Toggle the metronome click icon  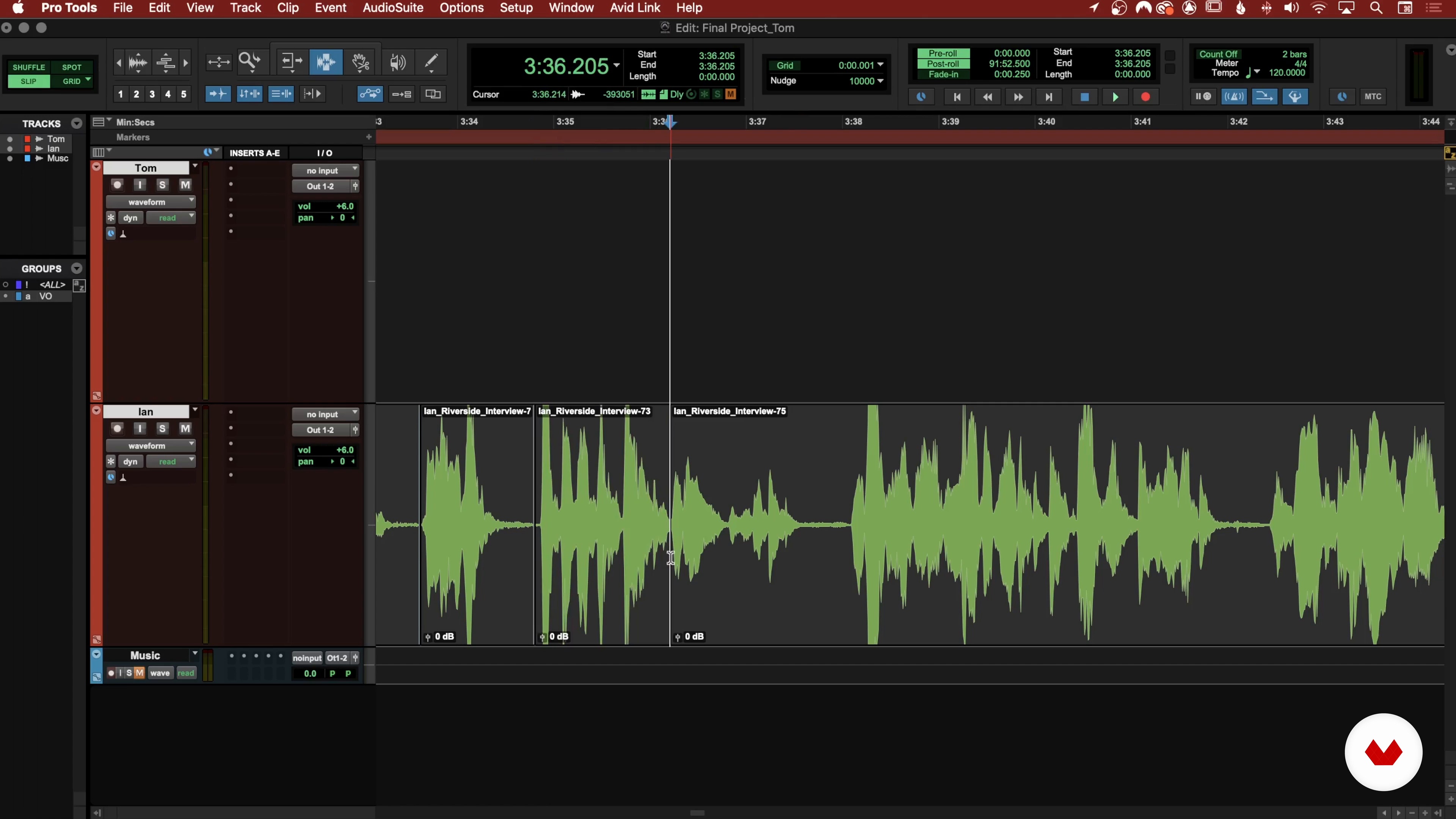(1235, 97)
